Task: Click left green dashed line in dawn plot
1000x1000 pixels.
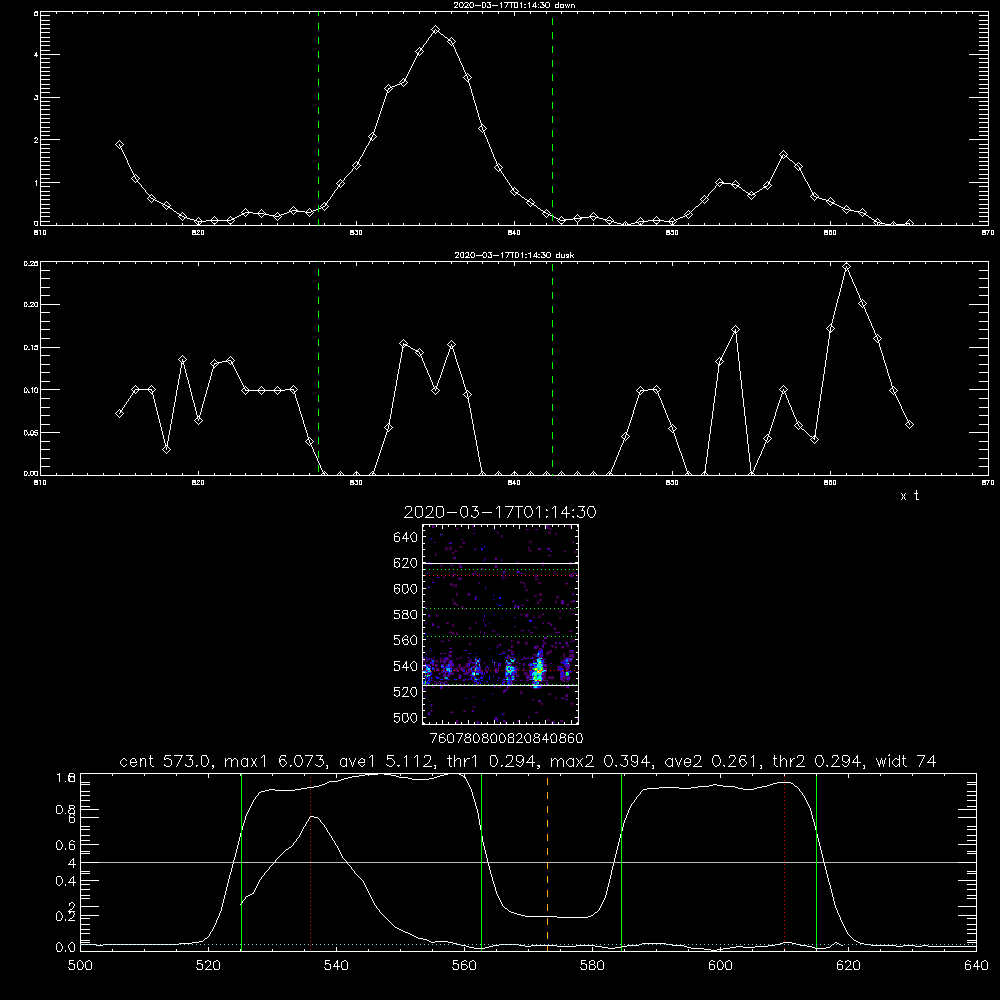Action: (318, 118)
